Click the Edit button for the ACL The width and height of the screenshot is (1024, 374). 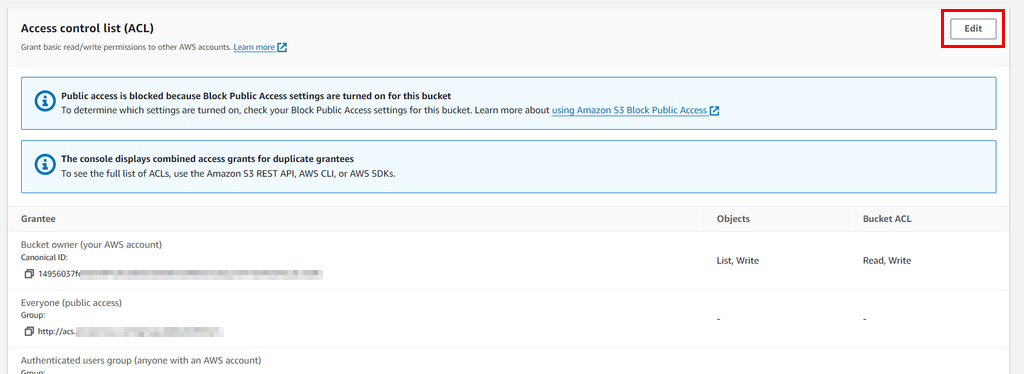pyautogui.click(x=973, y=29)
